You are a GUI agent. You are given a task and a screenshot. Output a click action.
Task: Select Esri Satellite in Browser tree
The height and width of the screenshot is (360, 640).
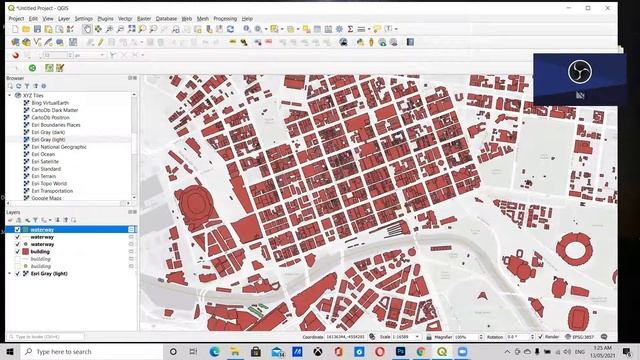45,162
